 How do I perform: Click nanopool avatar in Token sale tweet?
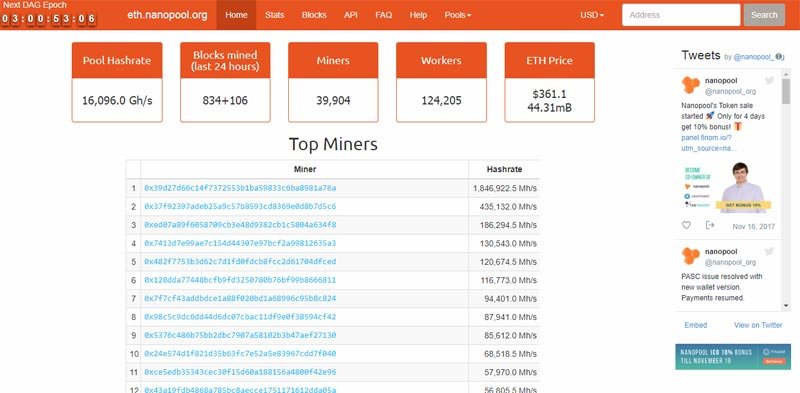[691, 85]
